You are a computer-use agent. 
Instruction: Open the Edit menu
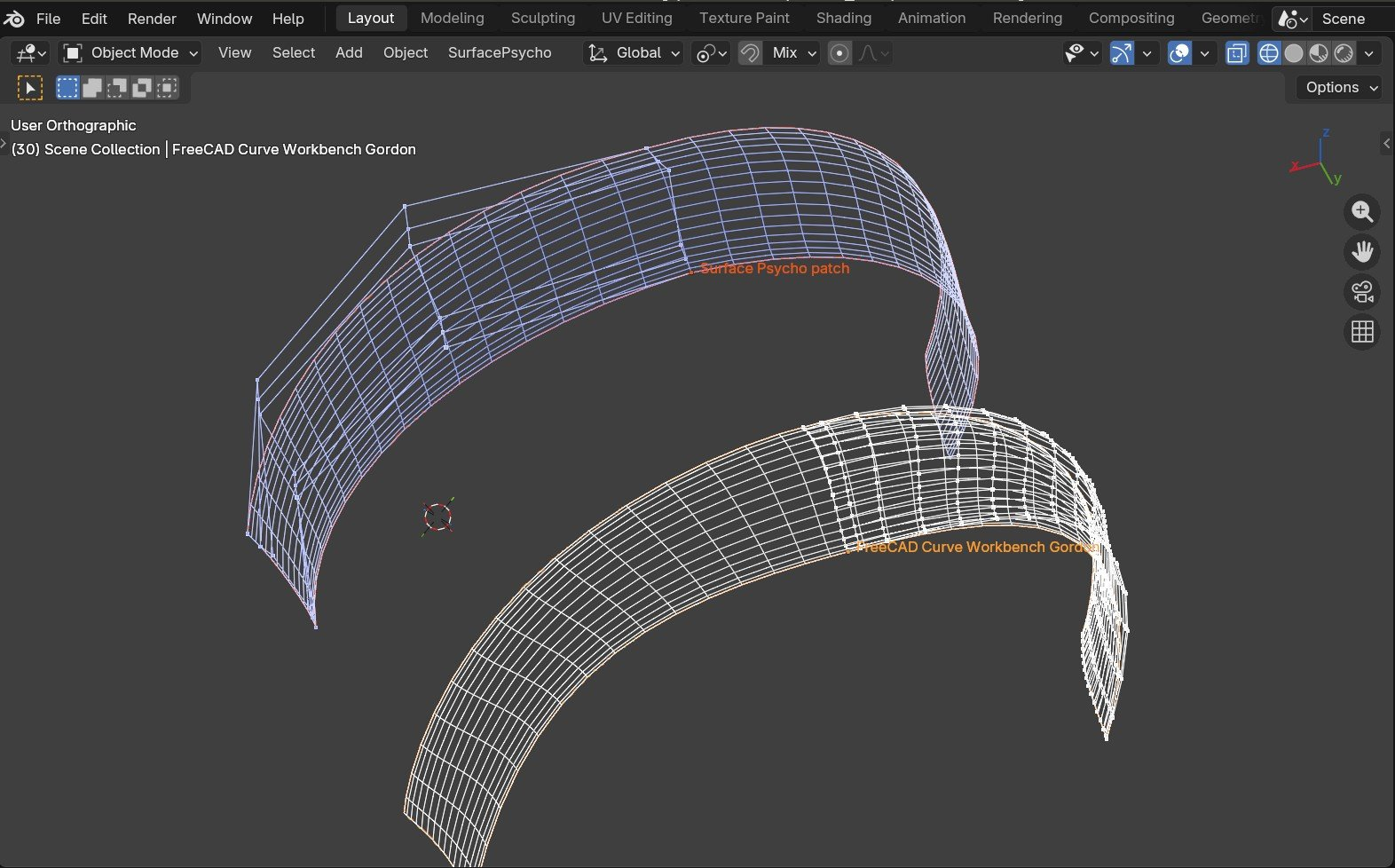pos(94,19)
